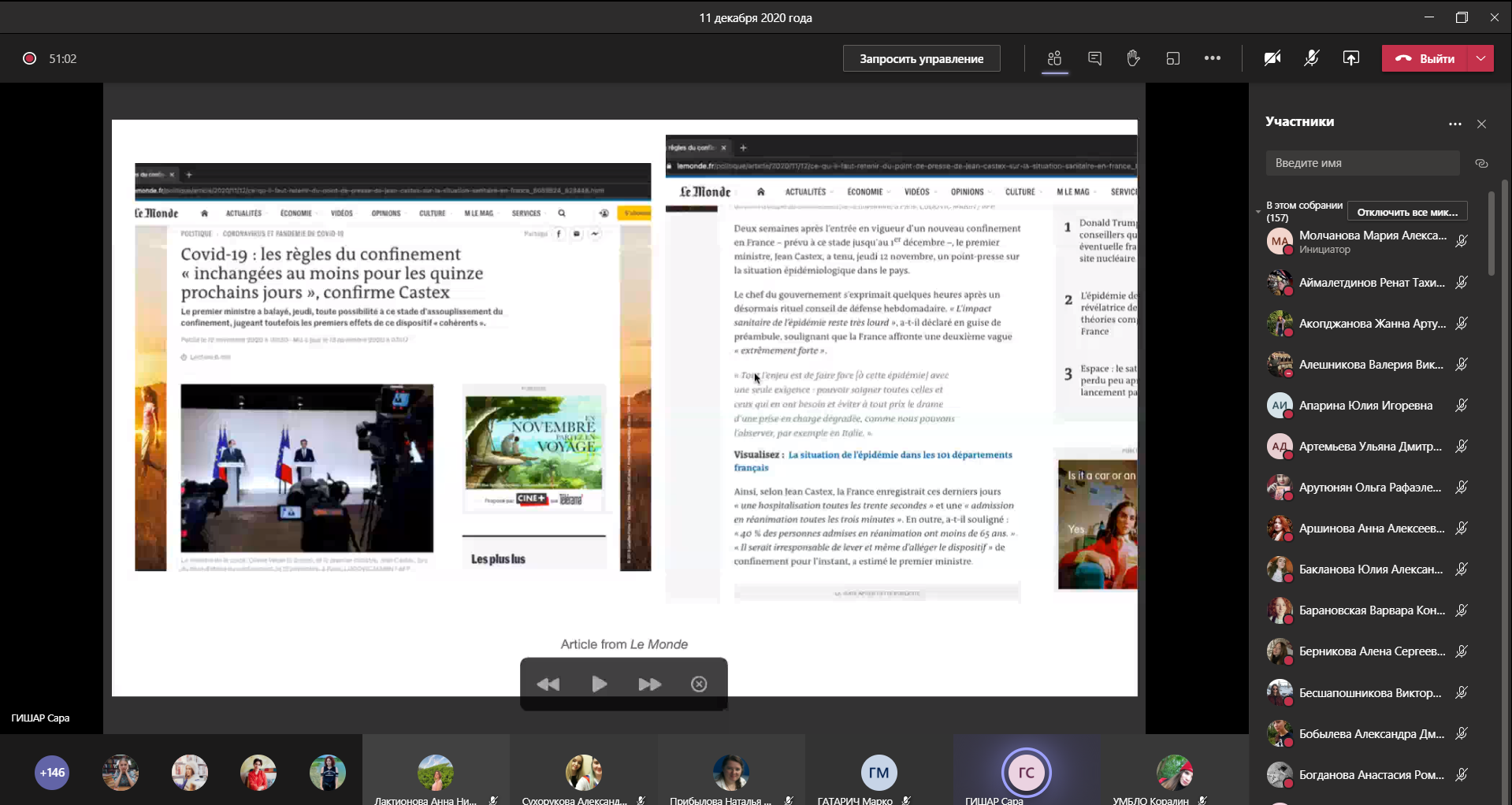Click the 'Запросить управление' button
Viewport: 1512px width, 805px height.
tap(921, 58)
